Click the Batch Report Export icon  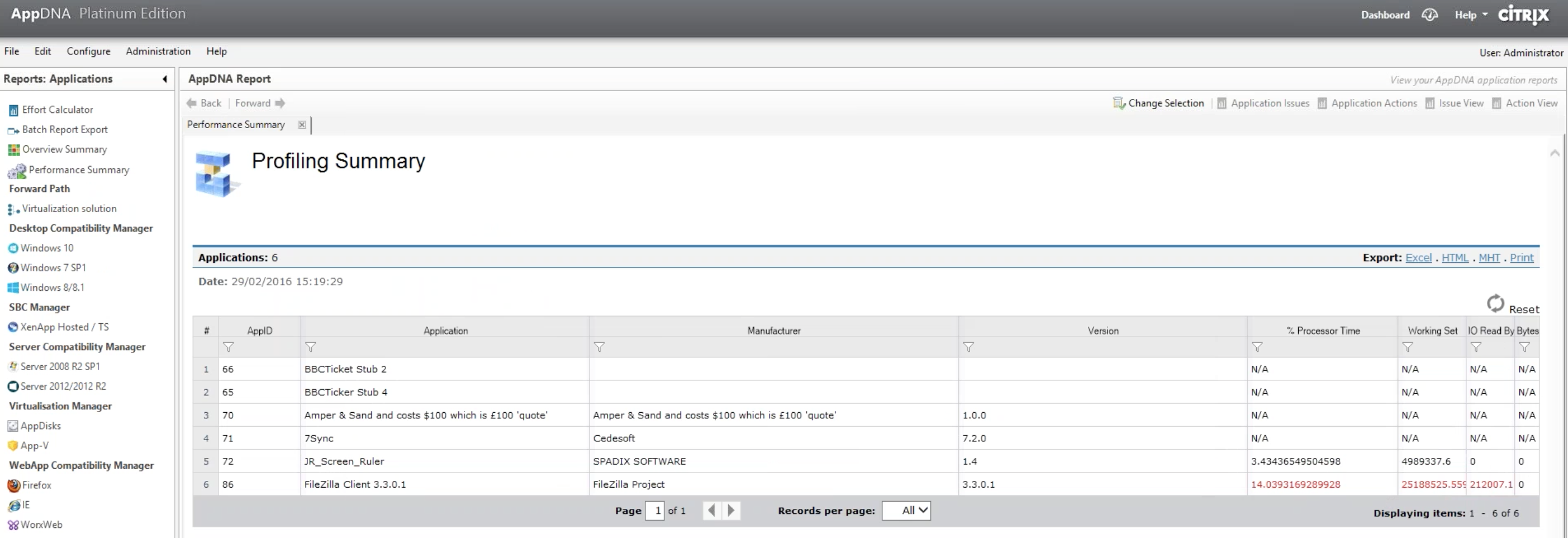pos(13,130)
